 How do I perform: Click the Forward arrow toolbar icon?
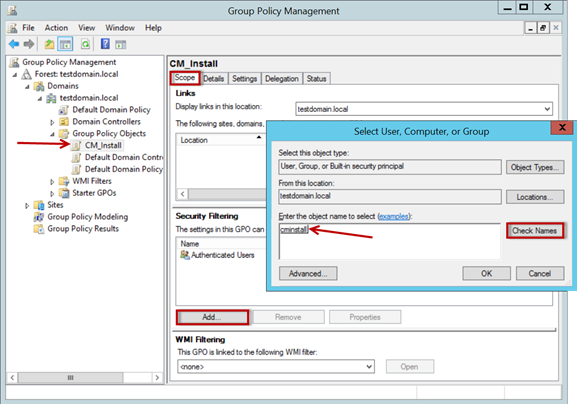[x=29, y=45]
